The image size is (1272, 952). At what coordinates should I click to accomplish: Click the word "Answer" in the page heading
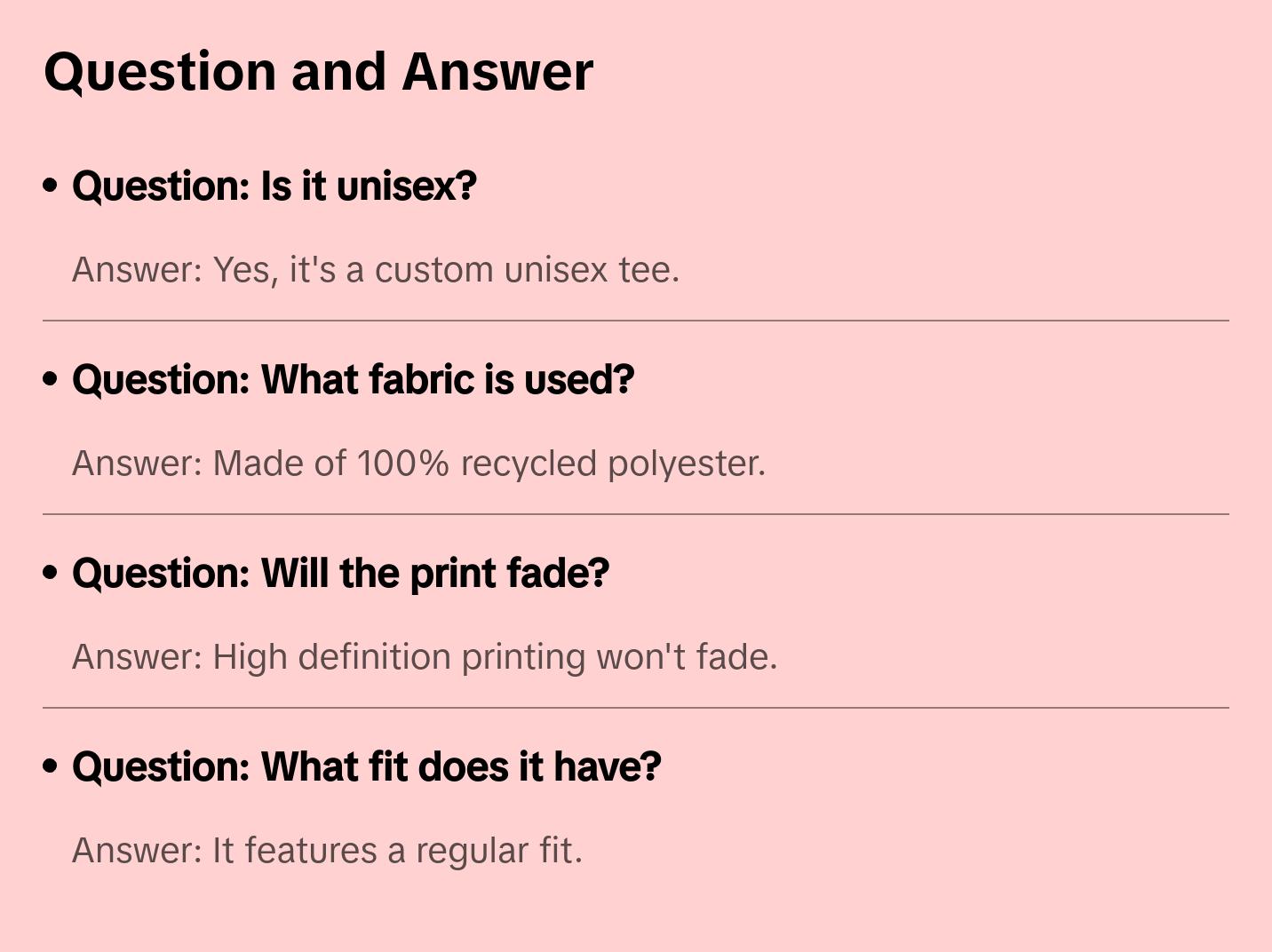click(497, 71)
